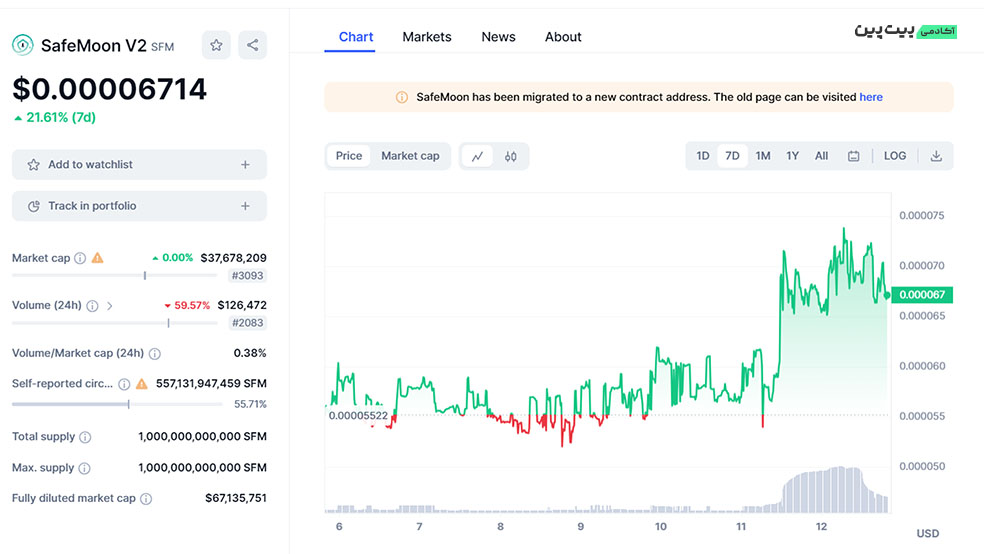Switch to the News tab

coord(498,37)
